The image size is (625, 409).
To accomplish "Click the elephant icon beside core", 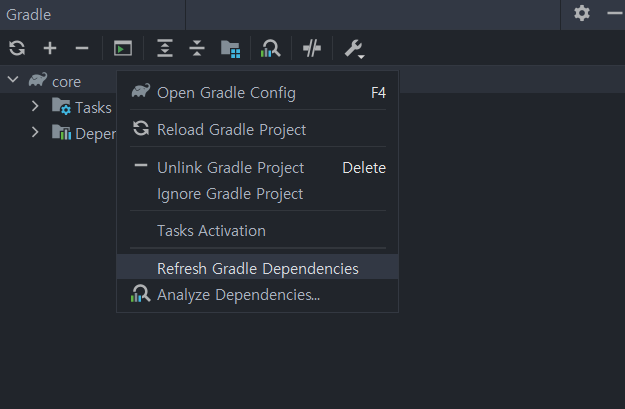I will [x=38, y=79].
